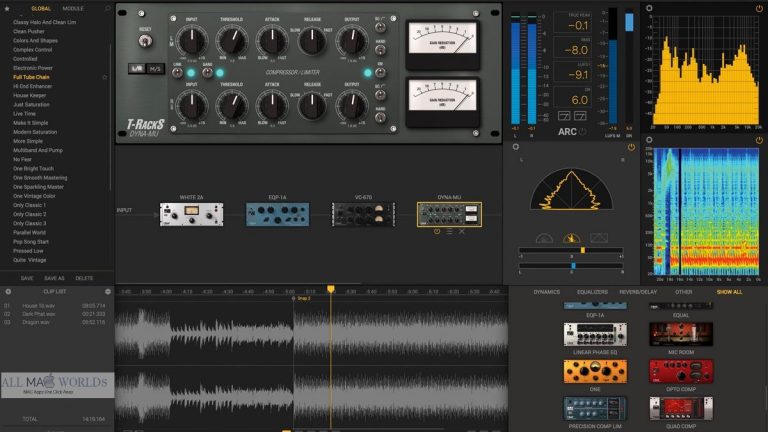Toggle phase scope power icon
This screenshot has height=432, width=768.
(x=631, y=147)
